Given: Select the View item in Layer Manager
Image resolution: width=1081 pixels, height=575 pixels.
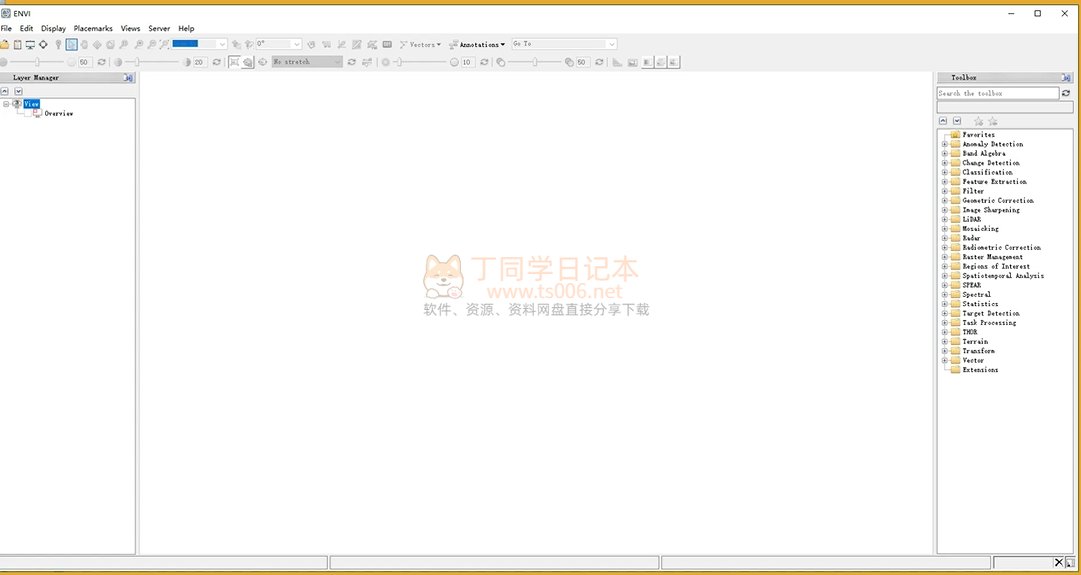Looking at the screenshot, I should 32,104.
